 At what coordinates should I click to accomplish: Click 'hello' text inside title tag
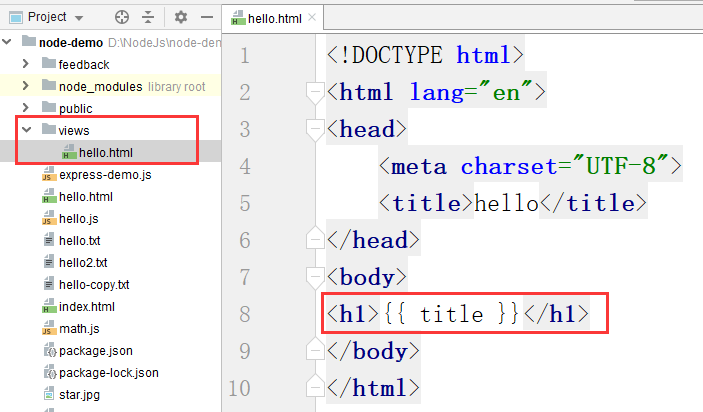point(506,203)
